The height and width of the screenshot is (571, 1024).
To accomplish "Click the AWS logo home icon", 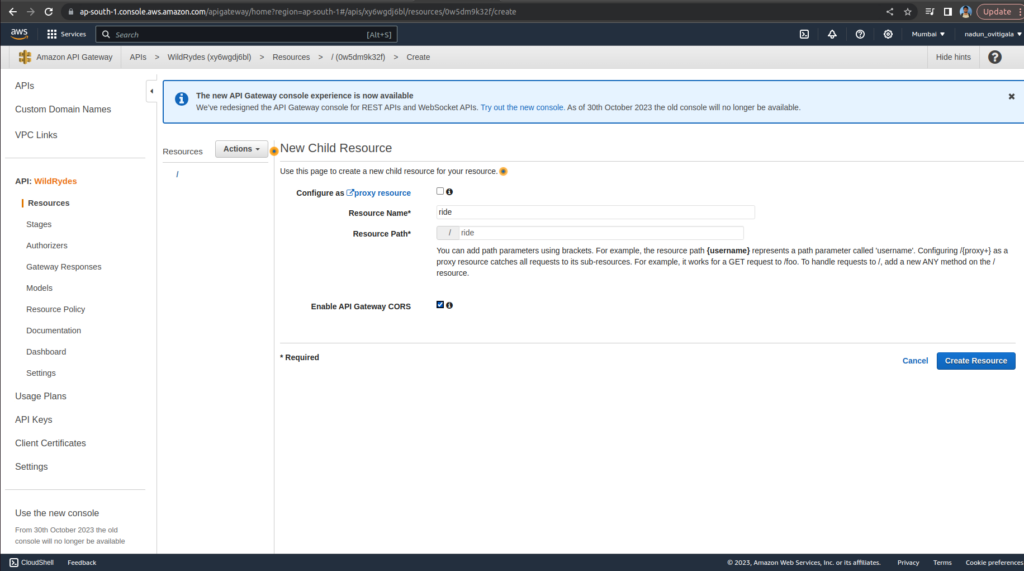I will (x=19, y=33).
